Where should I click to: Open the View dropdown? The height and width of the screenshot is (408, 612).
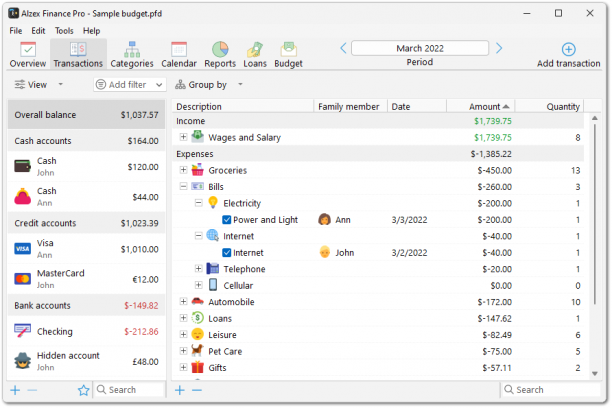(38, 84)
